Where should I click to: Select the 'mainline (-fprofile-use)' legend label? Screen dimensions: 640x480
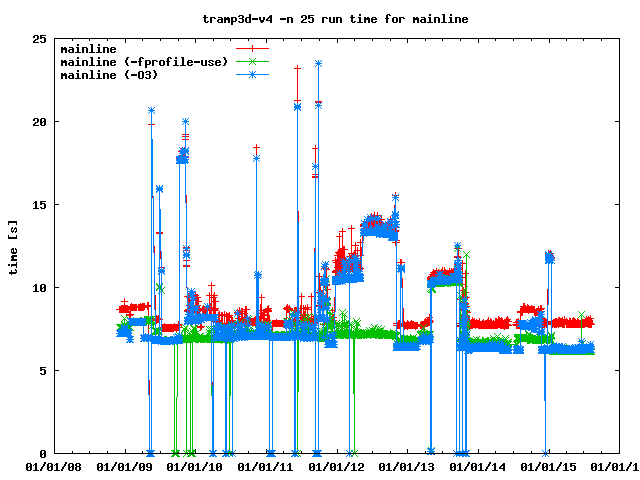point(144,61)
